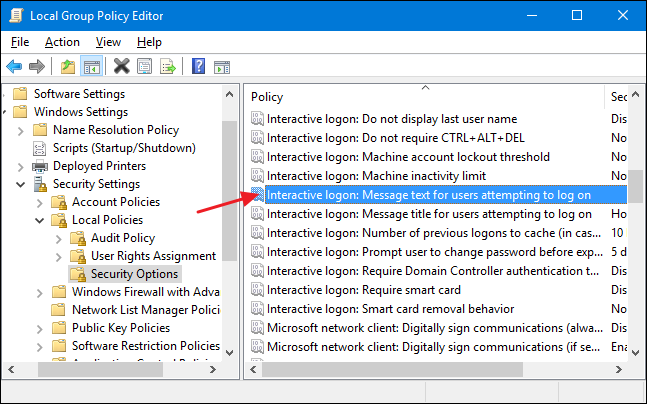Sort by the Policy column header
This screenshot has height=404, width=647.
tap(420, 97)
